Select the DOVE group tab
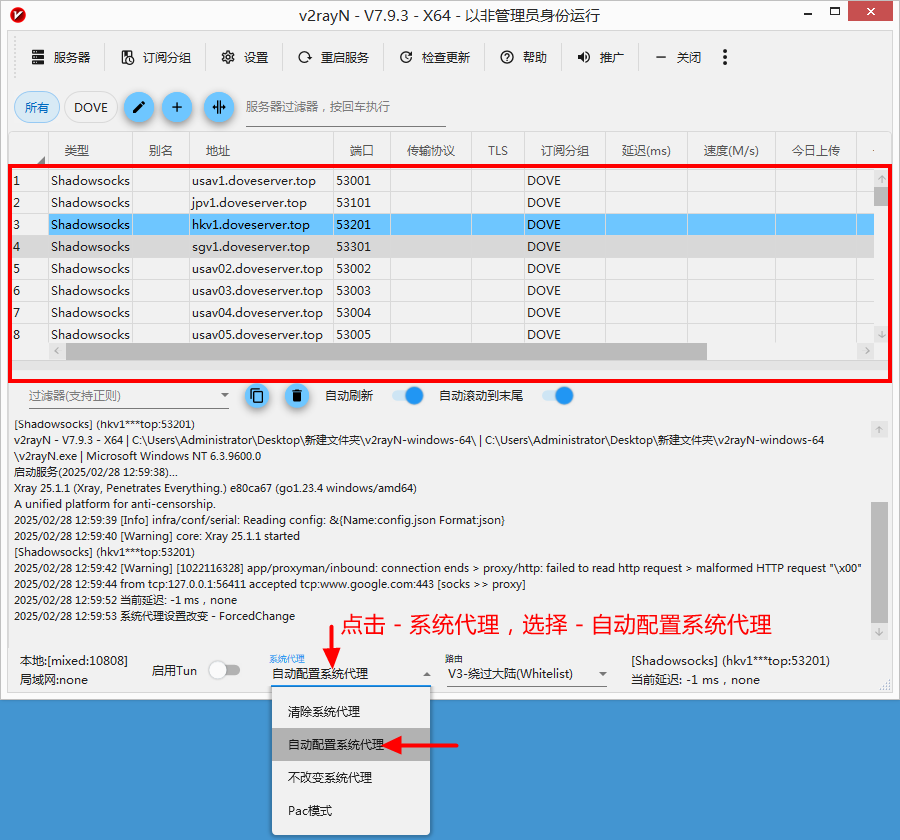This screenshot has width=900, height=840. (91, 107)
